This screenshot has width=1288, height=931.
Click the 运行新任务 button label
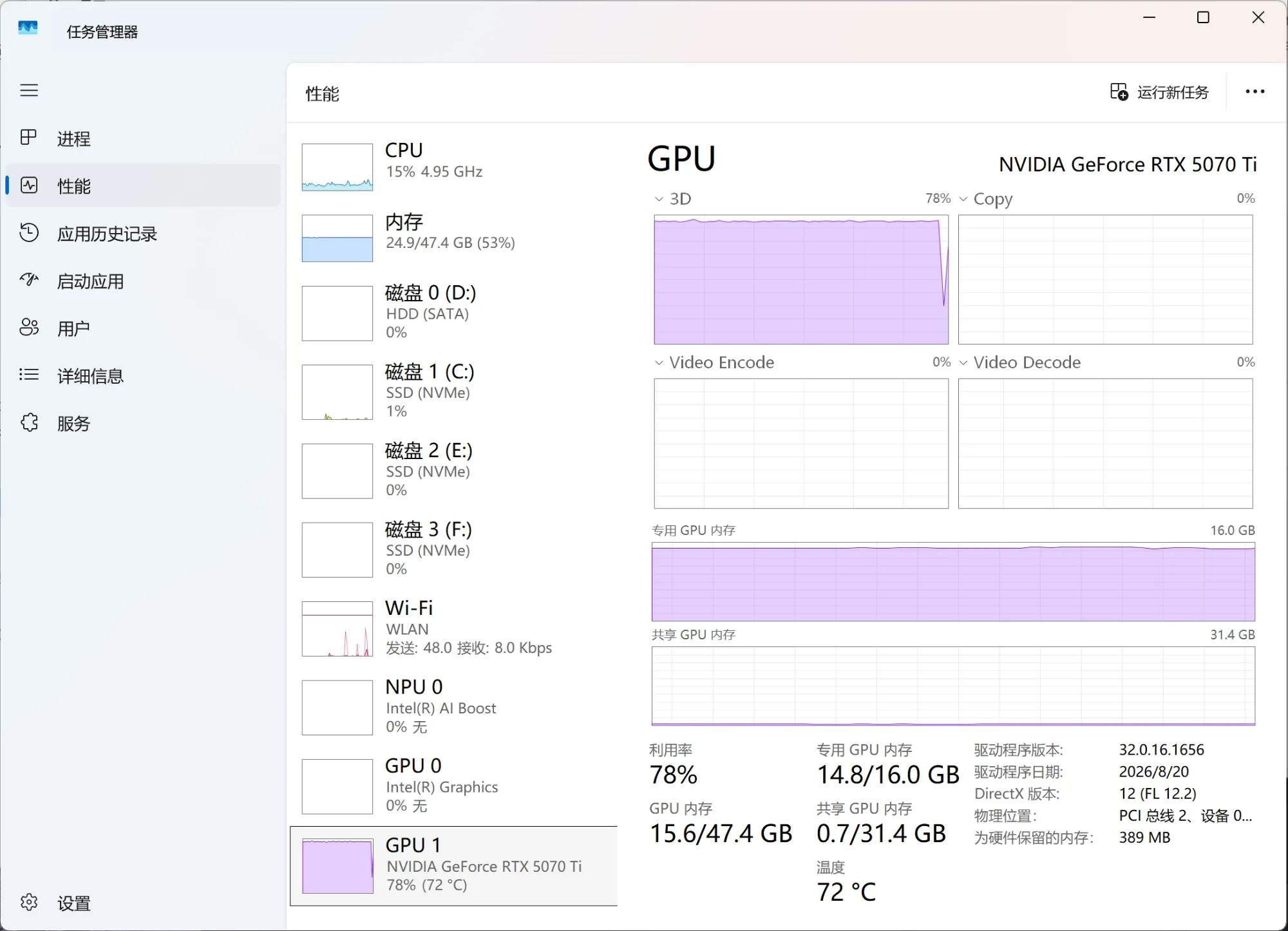(x=1173, y=93)
